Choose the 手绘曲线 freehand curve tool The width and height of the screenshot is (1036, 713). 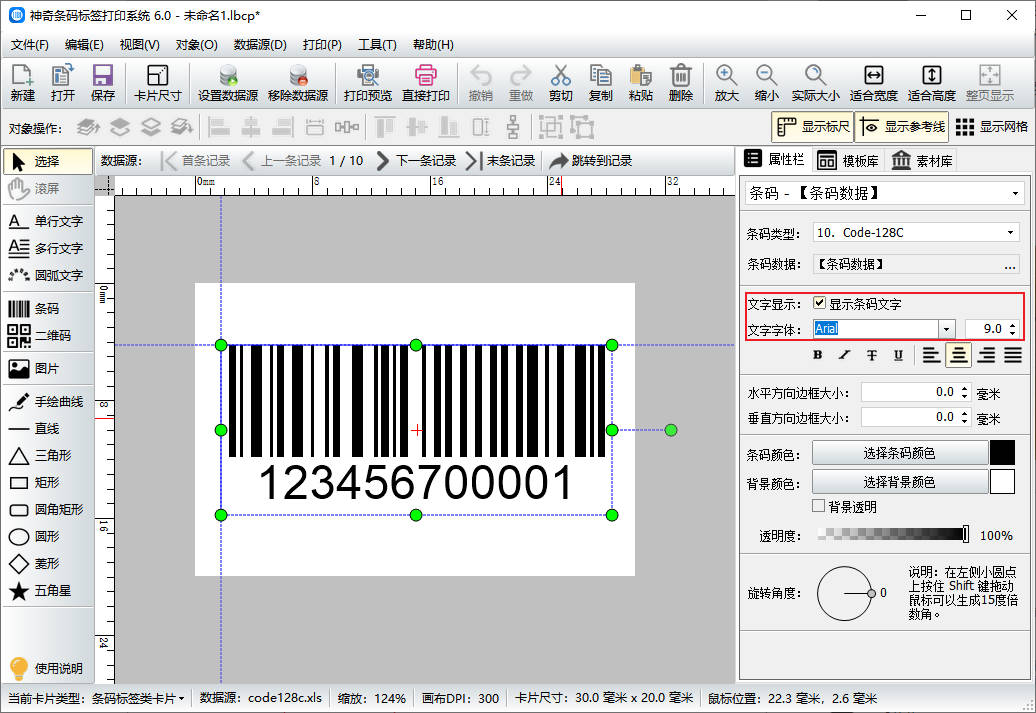[47, 402]
